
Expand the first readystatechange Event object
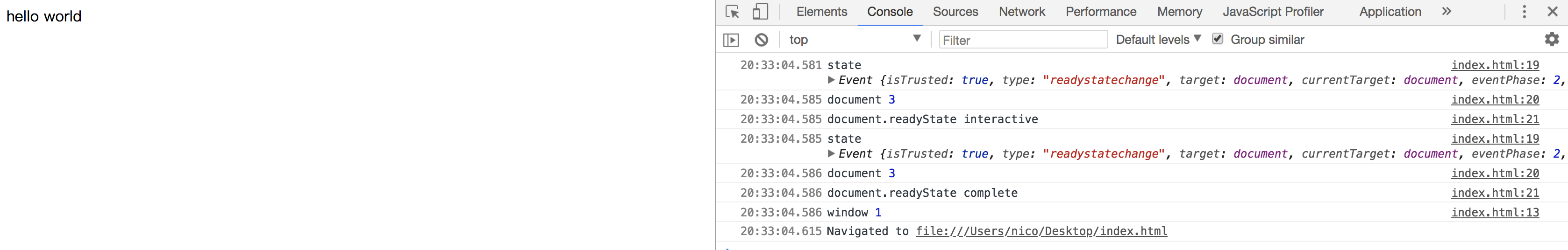pos(832,80)
